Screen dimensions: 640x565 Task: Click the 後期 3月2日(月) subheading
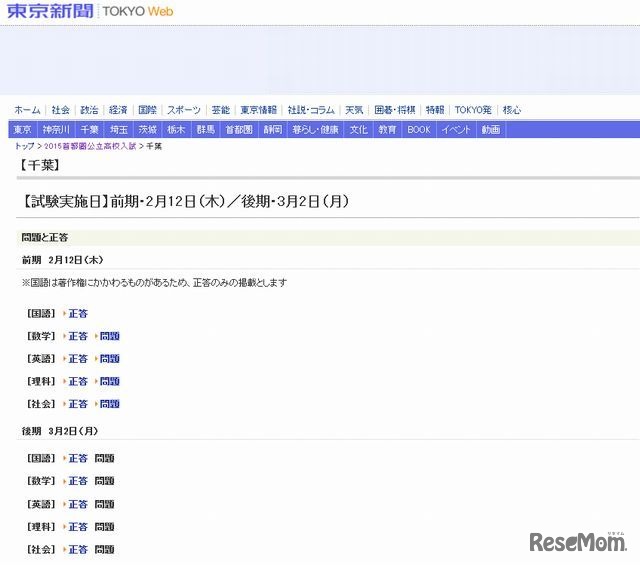coord(60,431)
